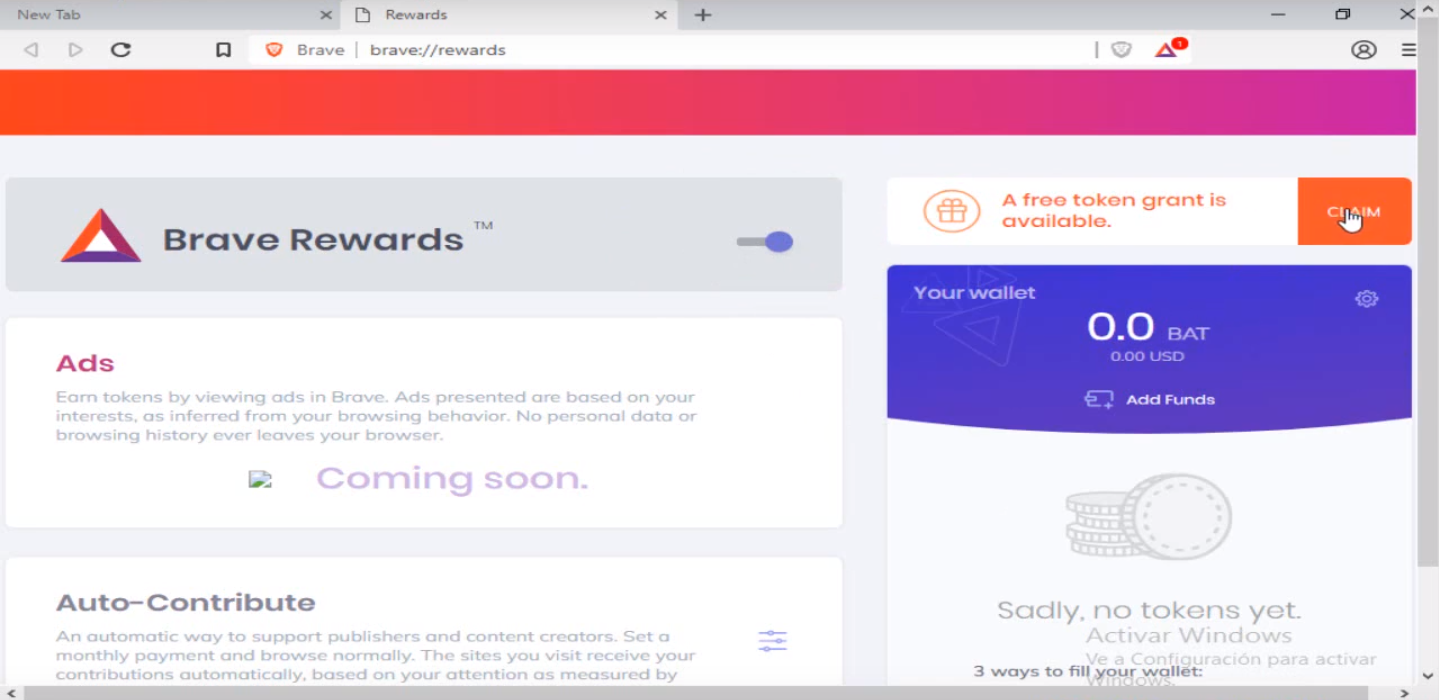Click the 'Your wallet' heading

975,292
